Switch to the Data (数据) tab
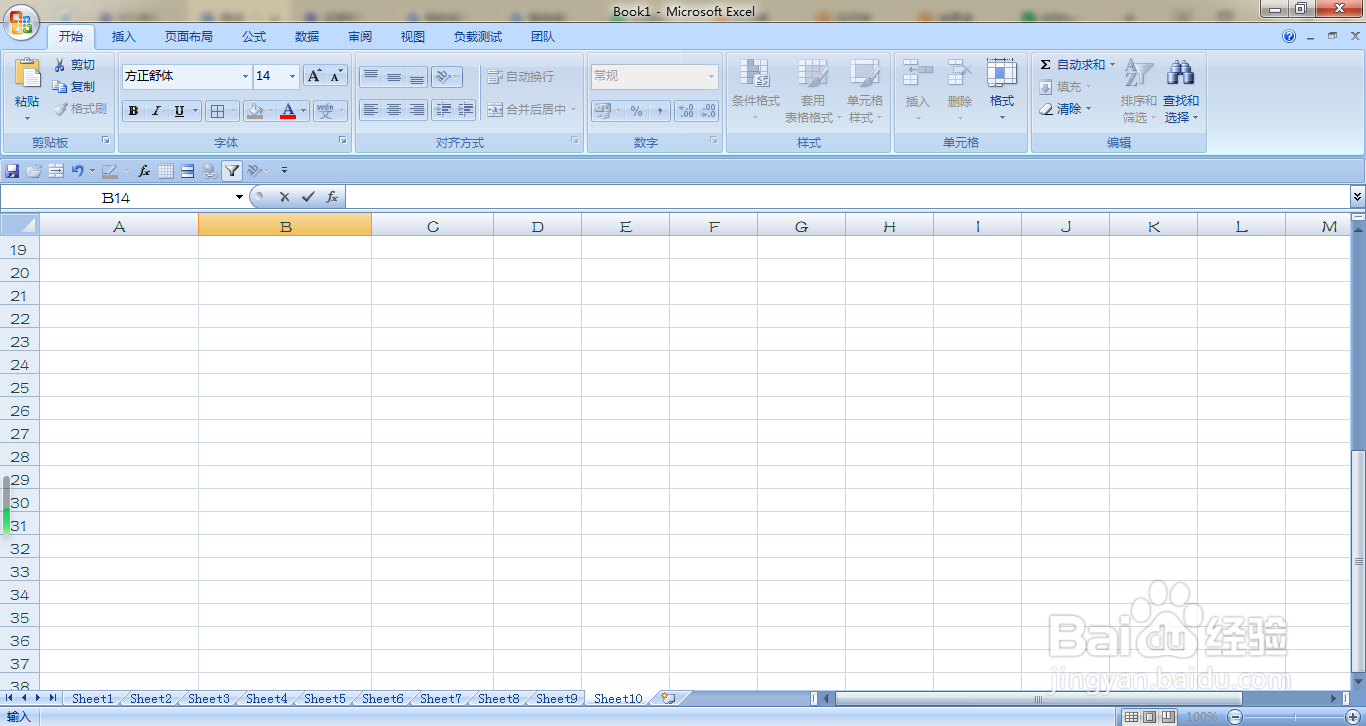Image resolution: width=1366 pixels, height=726 pixels. [307, 37]
